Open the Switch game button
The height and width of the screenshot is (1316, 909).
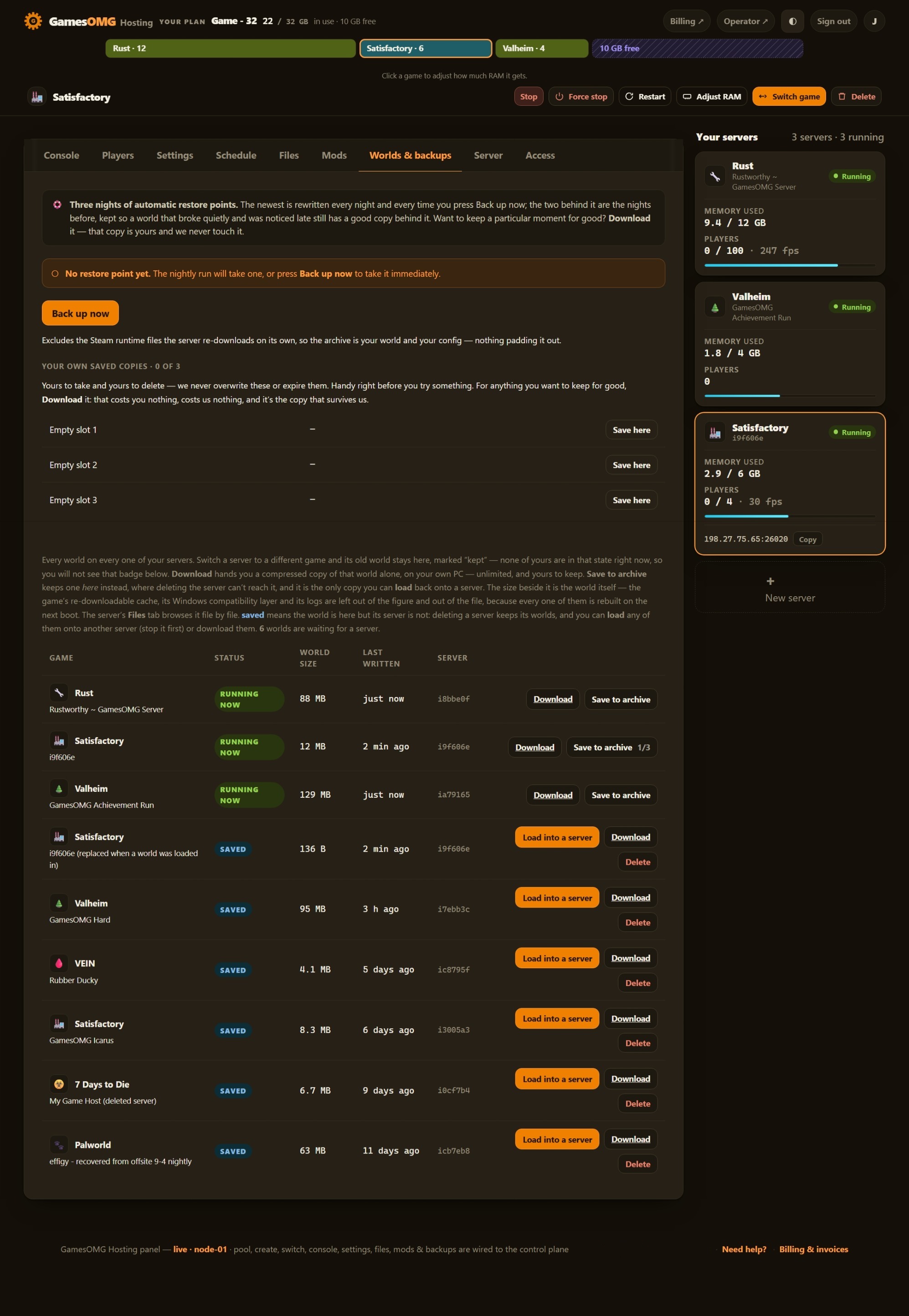[789, 97]
